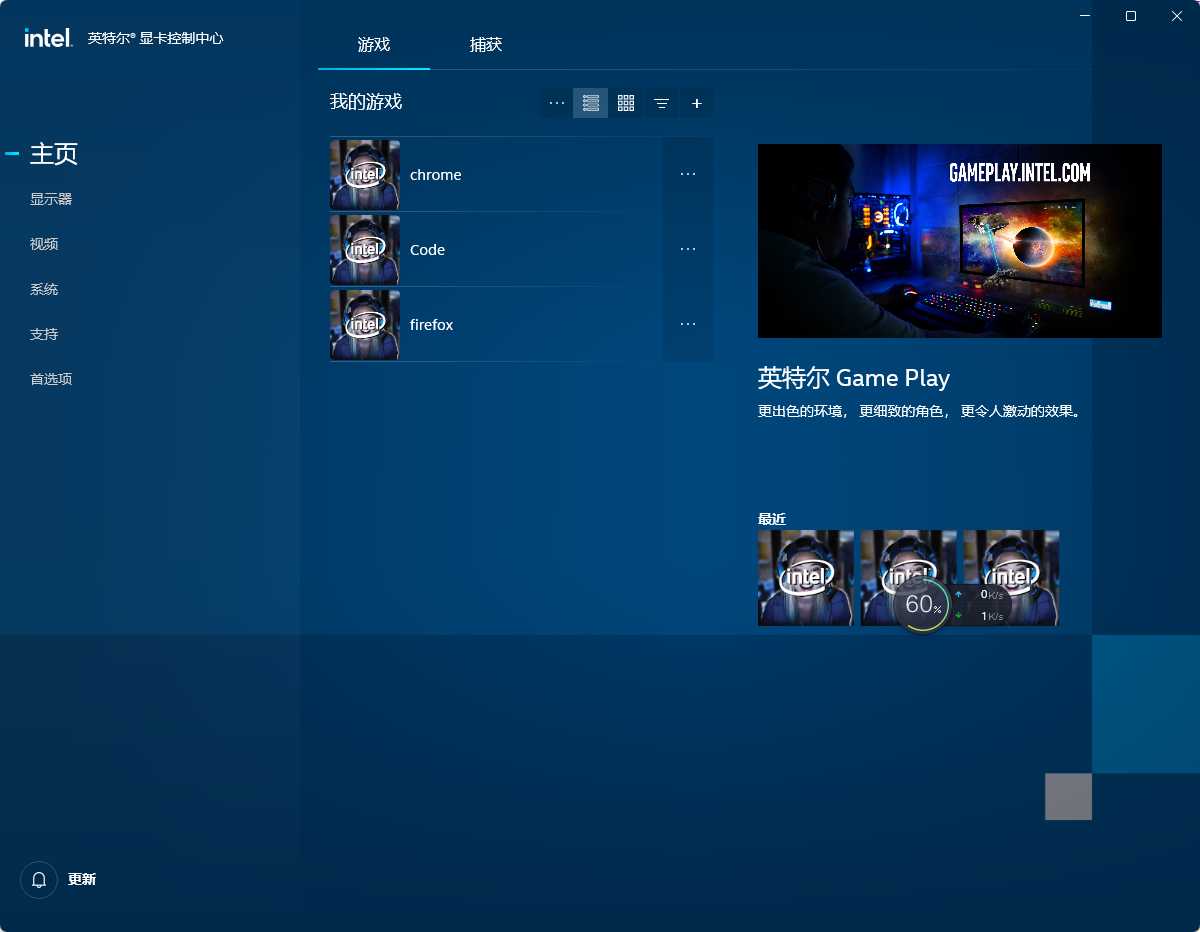Open the first recent game thumbnail under 最近
The width and height of the screenshot is (1200, 932).
(x=806, y=578)
